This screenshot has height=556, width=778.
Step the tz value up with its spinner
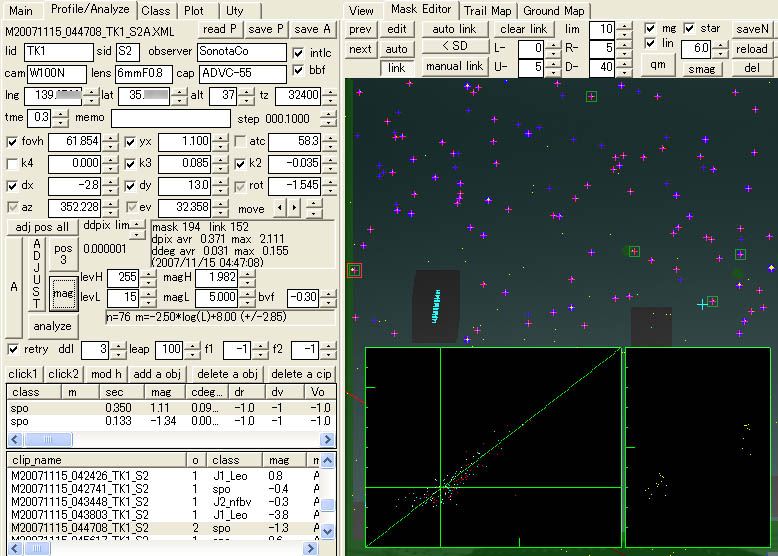point(328,91)
